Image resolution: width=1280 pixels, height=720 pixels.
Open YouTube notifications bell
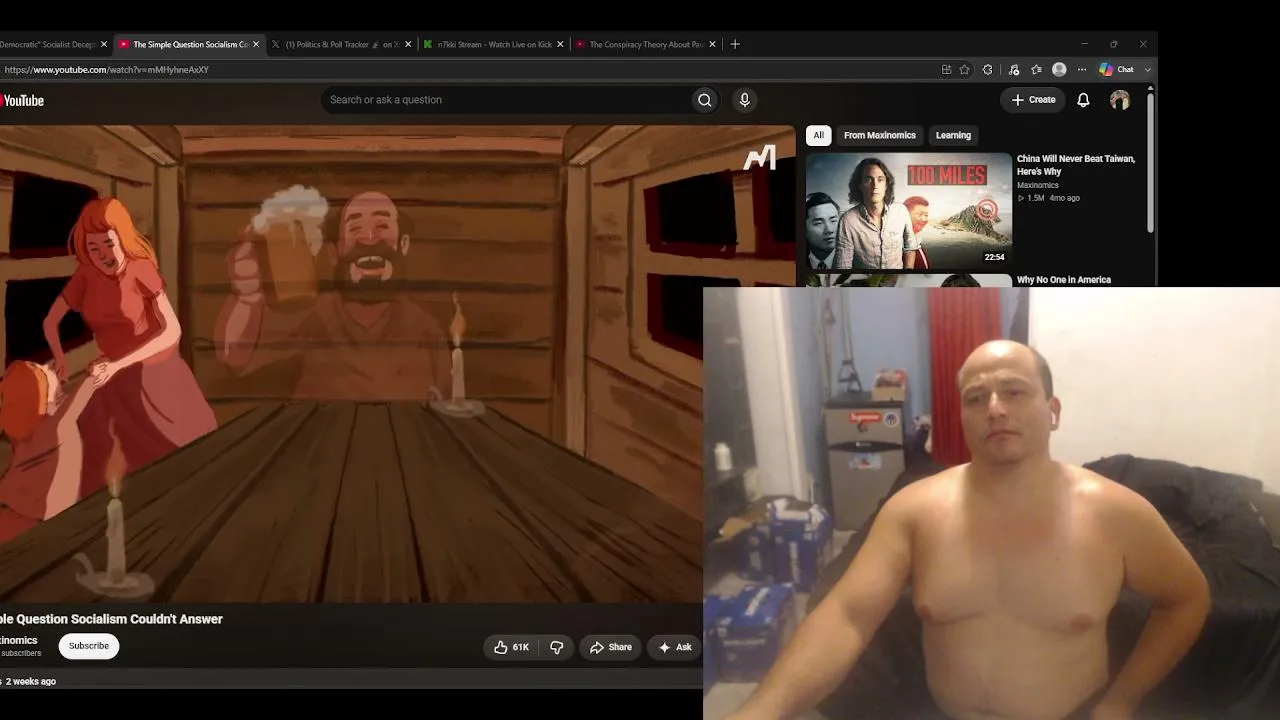pos(1083,100)
